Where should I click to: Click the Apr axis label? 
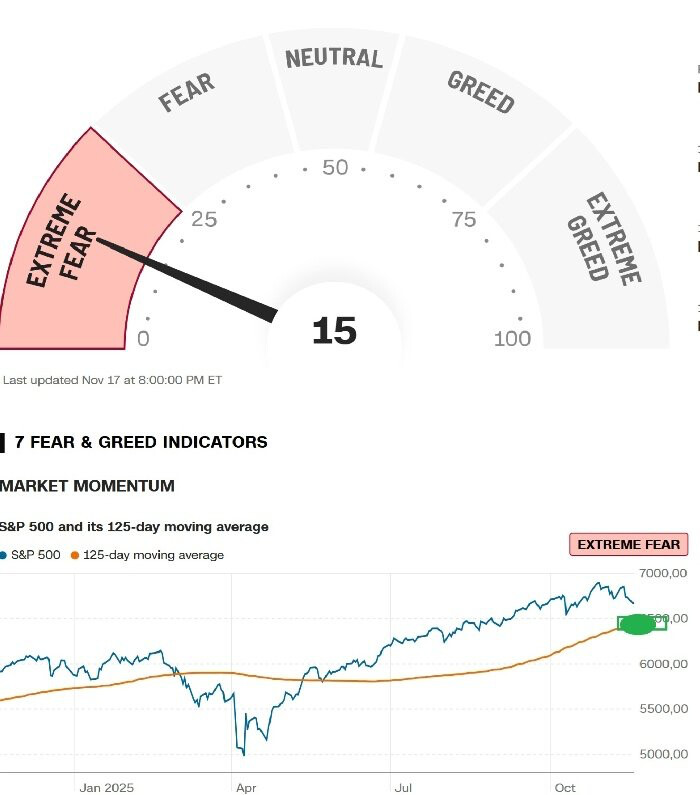click(x=246, y=787)
